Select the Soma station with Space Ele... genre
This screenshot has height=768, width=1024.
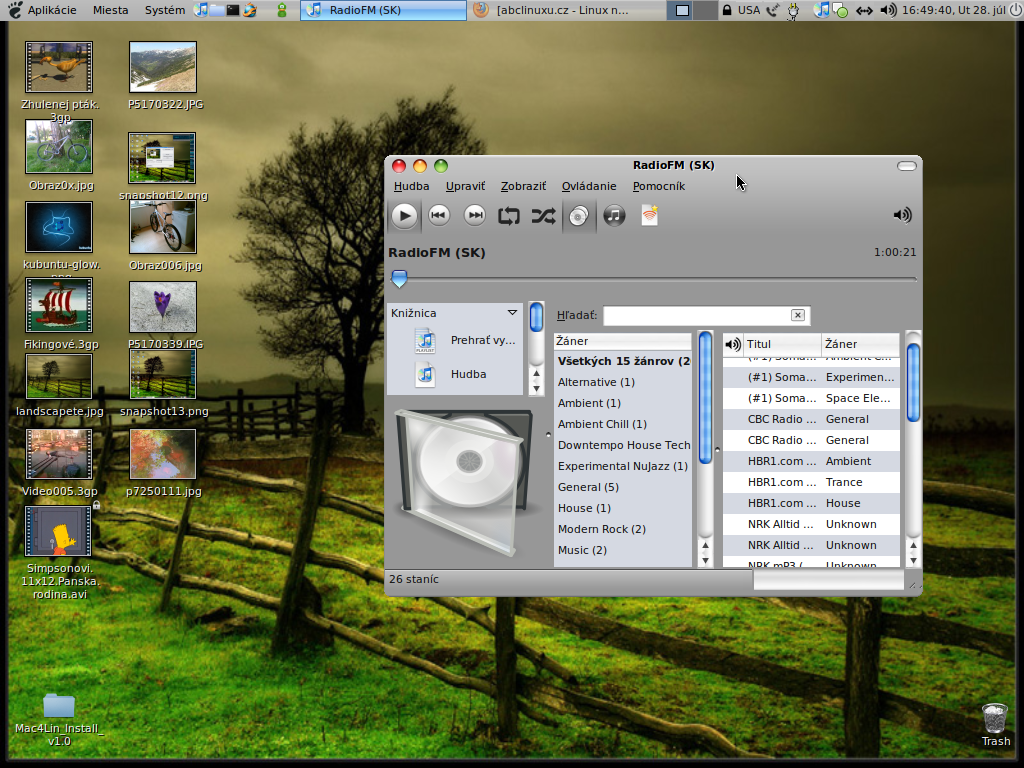[x=811, y=398]
